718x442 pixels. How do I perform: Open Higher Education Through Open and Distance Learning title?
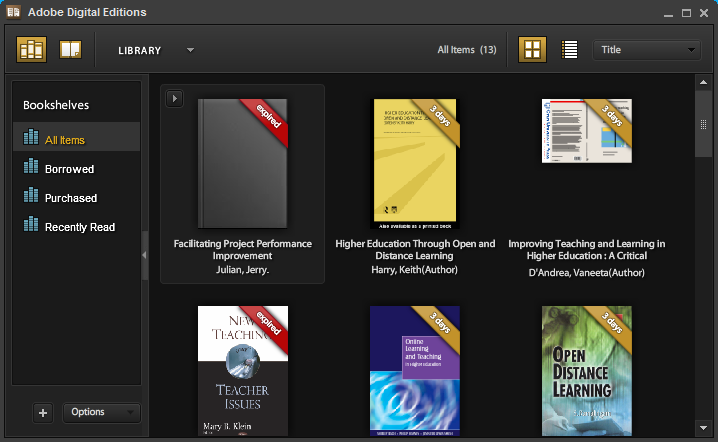point(415,244)
